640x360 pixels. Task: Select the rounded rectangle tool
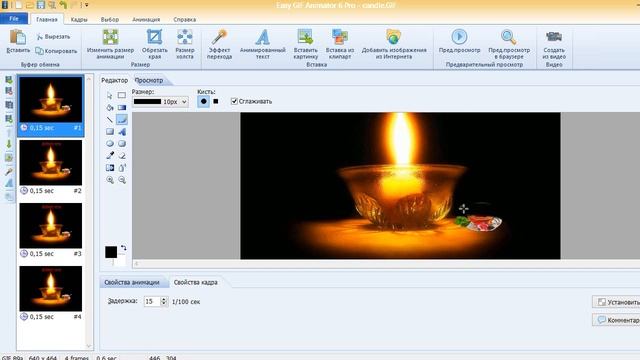[x=122, y=144]
